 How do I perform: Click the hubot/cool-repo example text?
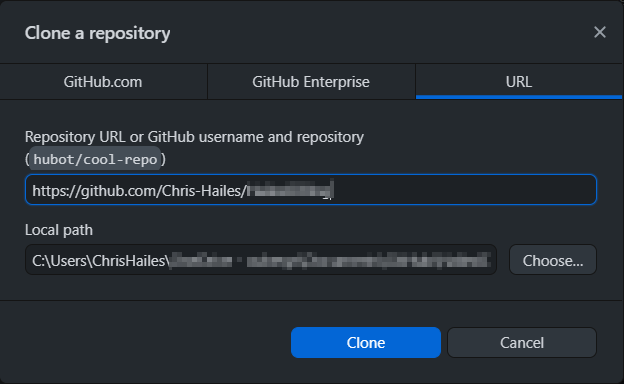coord(96,159)
